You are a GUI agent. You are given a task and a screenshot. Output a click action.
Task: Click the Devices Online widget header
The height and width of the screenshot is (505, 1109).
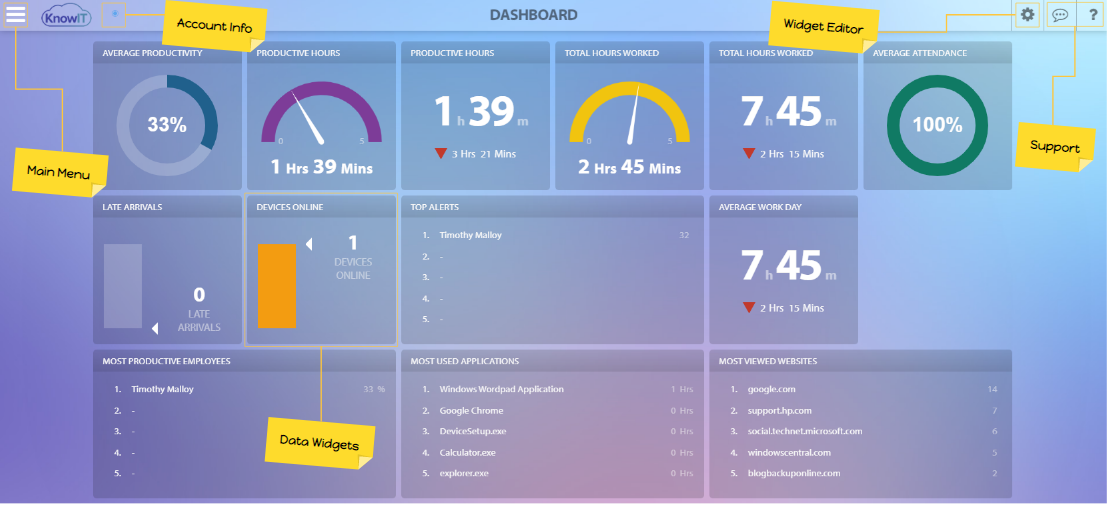click(x=321, y=207)
